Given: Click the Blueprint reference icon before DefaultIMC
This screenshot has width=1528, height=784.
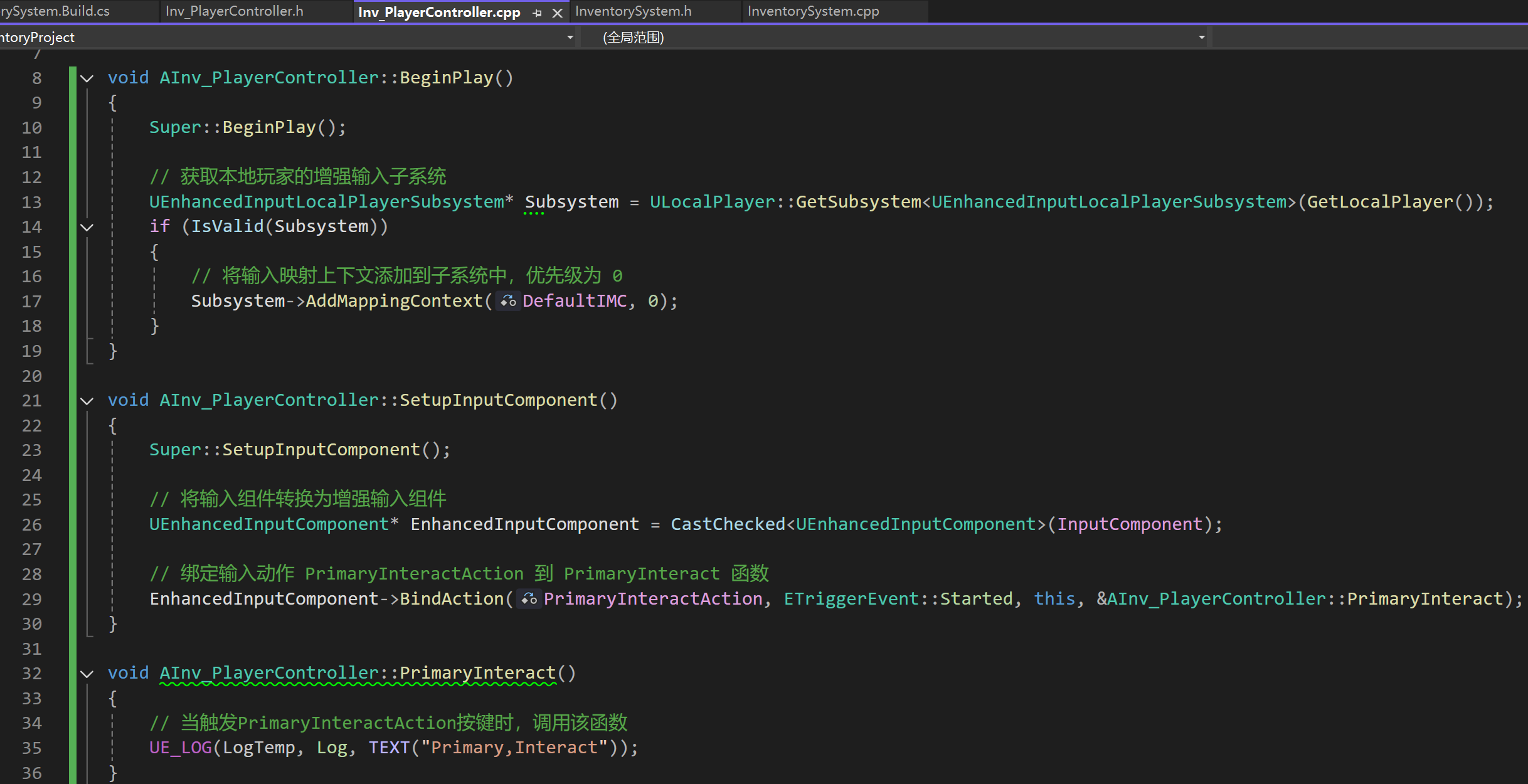Looking at the screenshot, I should pyautogui.click(x=508, y=302).
